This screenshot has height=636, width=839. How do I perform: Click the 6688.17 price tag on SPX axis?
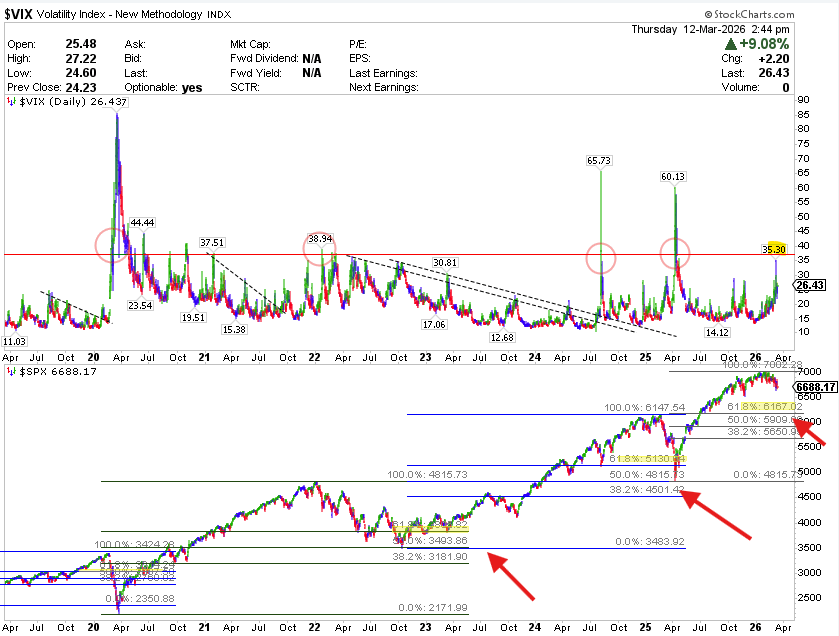pyautogui.click(x=815, y=387)
